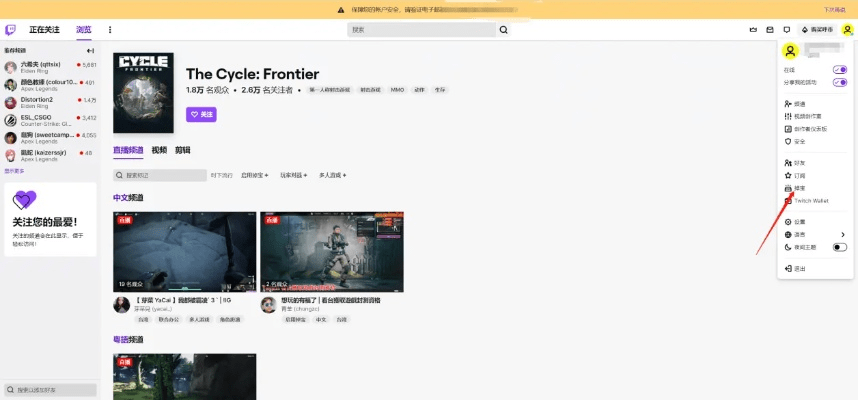The width and height of the screenshot is (858, 400).
Task: Open the first Chinese channel stream thumbnail
Action: (x=184, y=250)
